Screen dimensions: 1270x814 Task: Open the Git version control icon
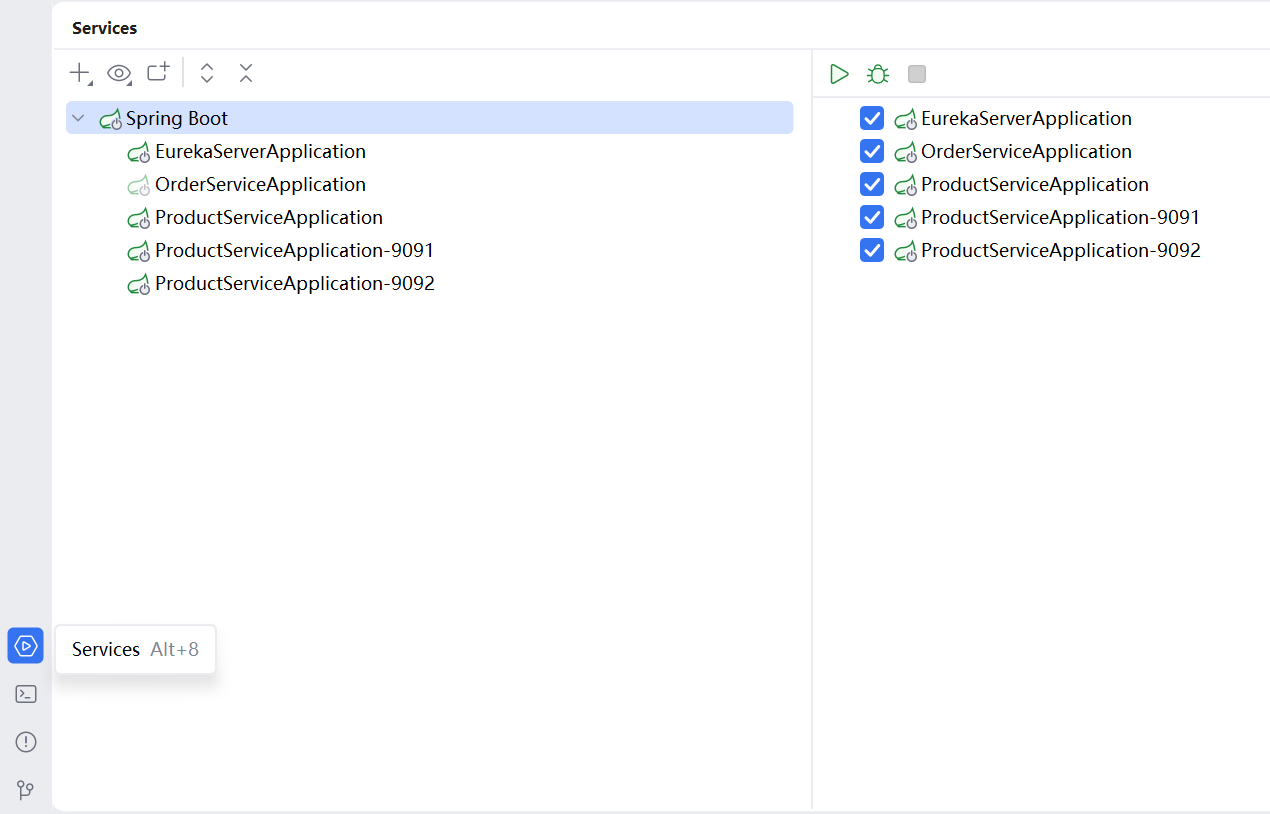(26, 790)
